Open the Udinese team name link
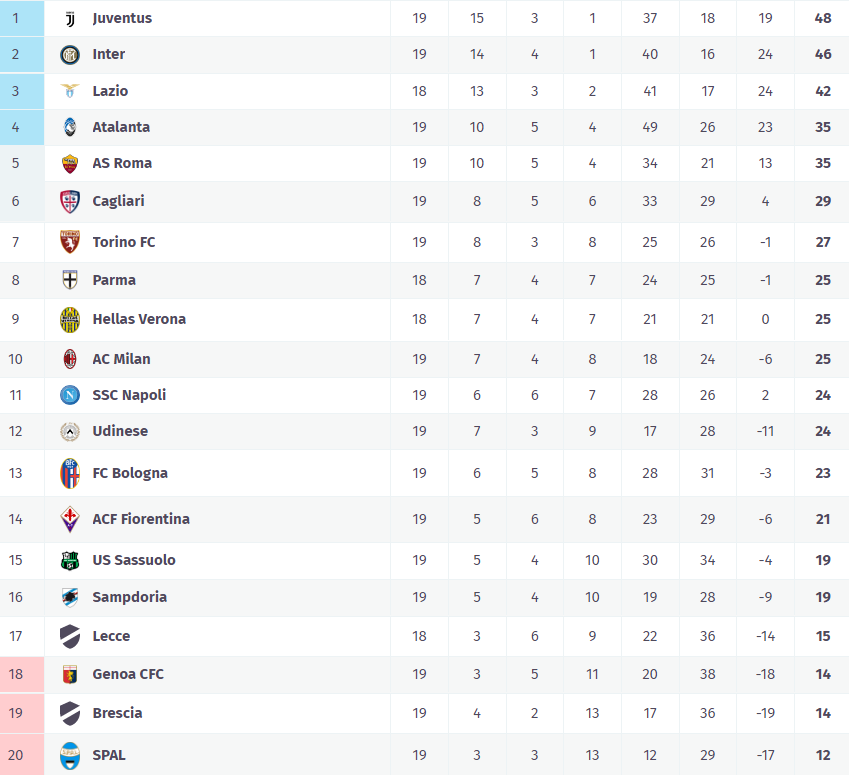 click(x=120, y=431)
